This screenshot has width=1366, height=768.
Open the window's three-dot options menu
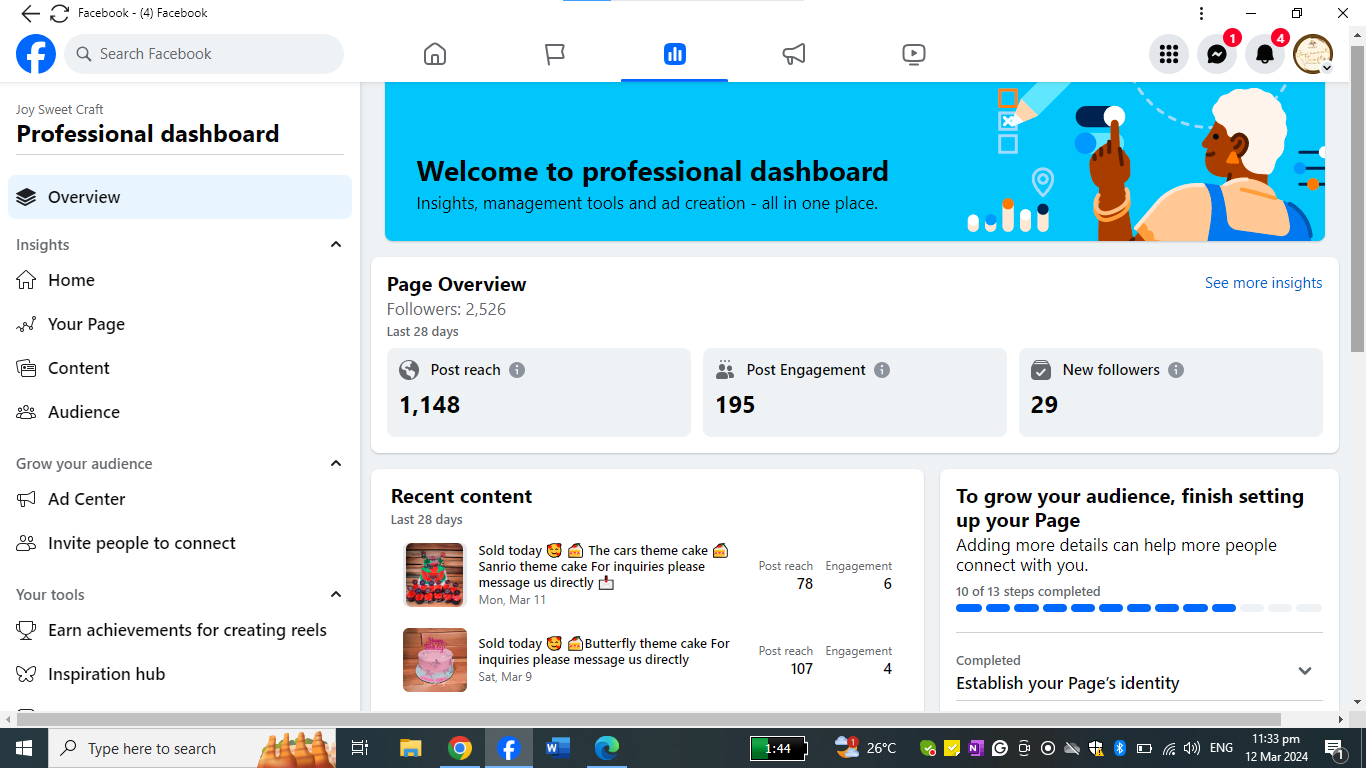tap(1202, 13)
